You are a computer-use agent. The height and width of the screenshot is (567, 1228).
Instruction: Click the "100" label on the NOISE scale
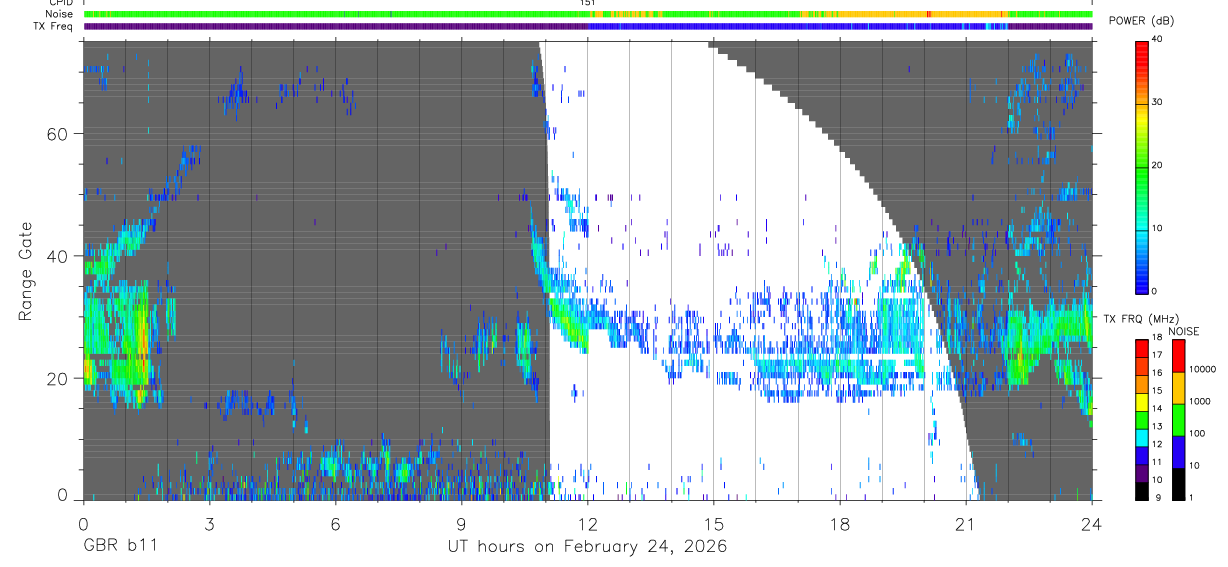[x=1198, y=434]
